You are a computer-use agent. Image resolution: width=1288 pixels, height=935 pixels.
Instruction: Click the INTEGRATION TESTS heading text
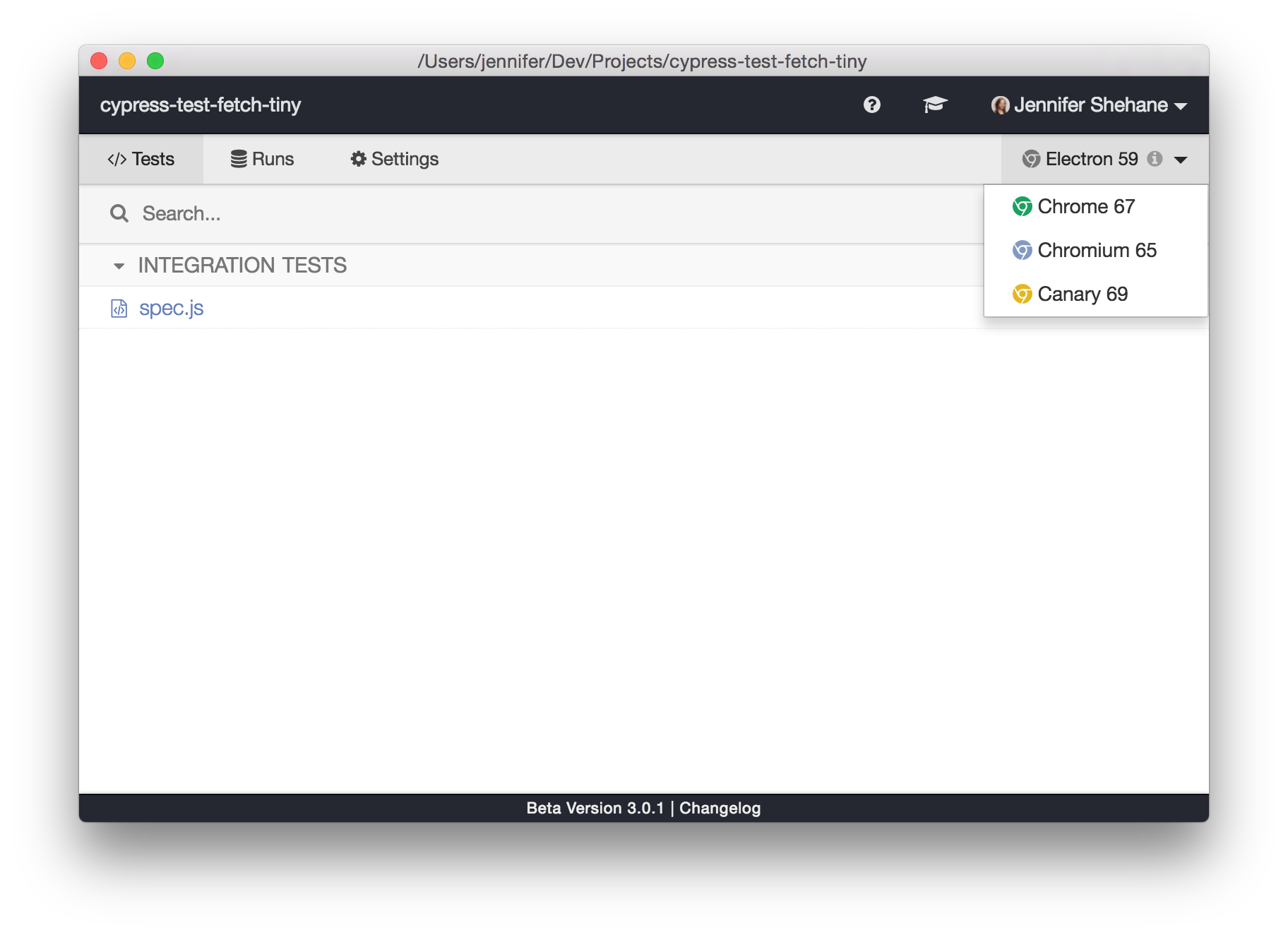tap(242, 266)
